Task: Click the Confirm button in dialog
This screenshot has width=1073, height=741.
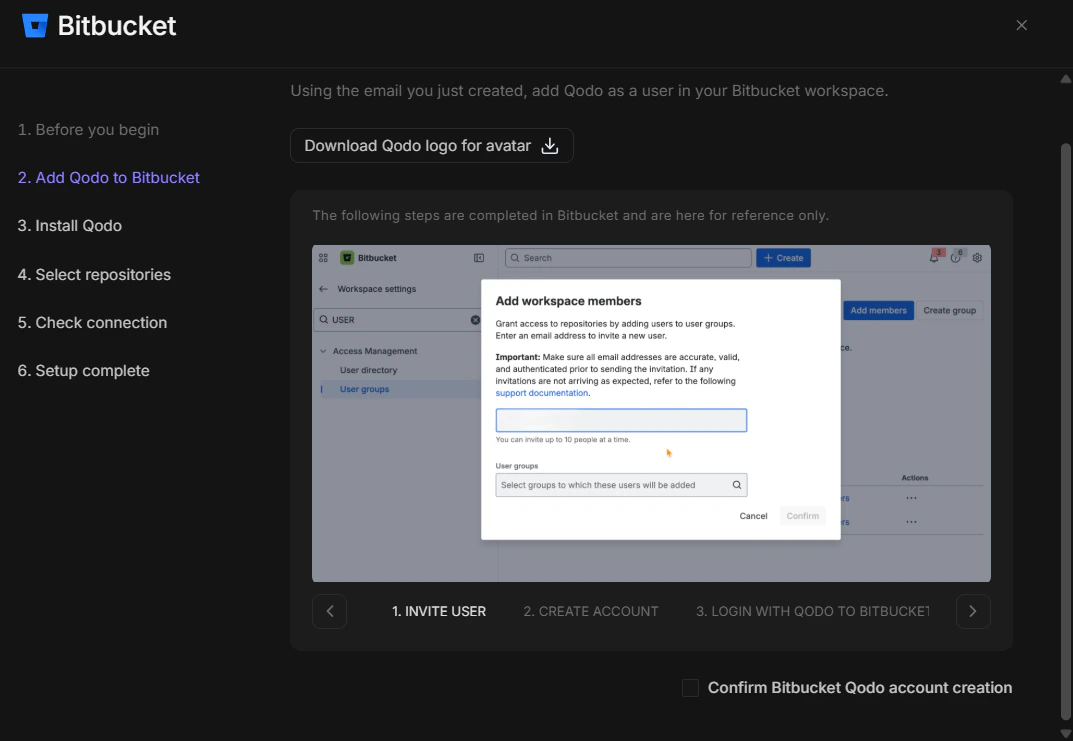Action: [802, 516]
